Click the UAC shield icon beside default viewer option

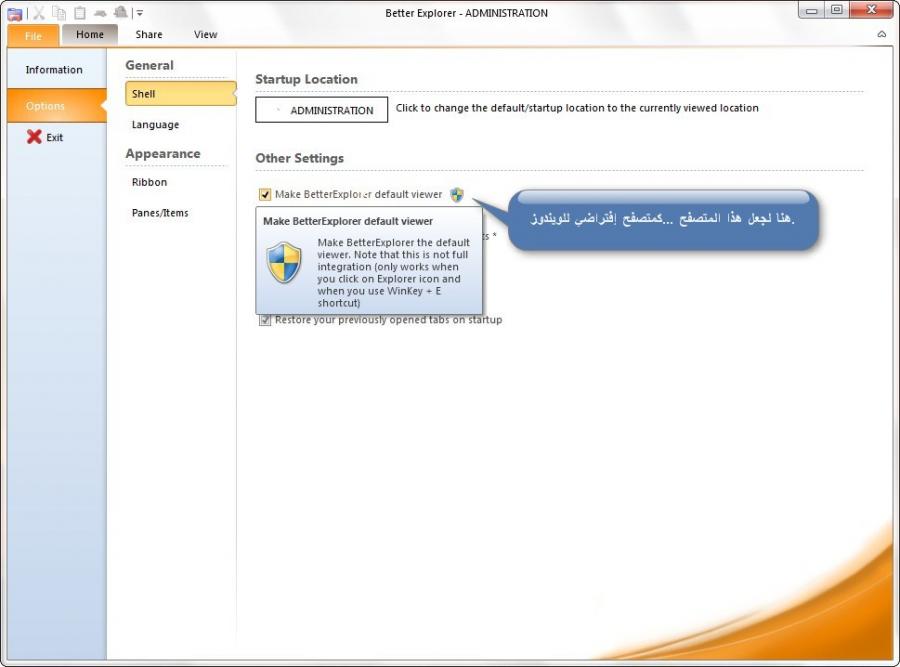point(457,195)
